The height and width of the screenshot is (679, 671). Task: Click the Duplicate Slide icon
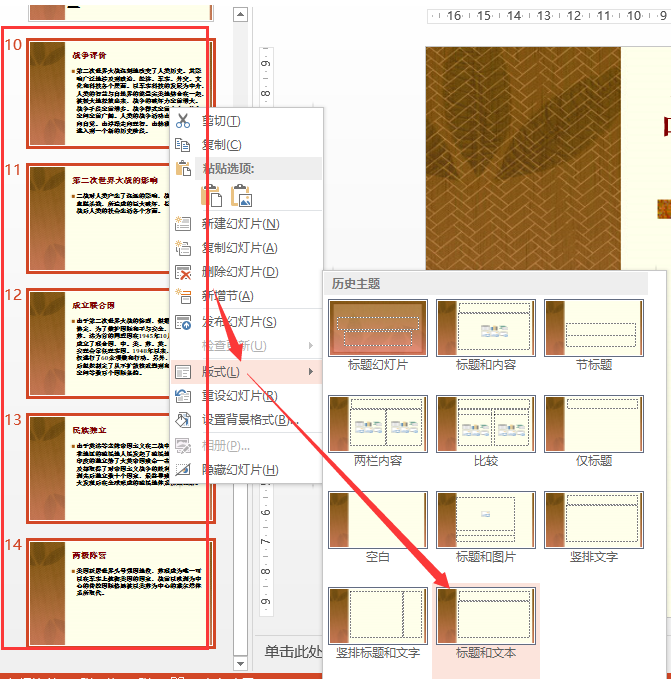point(183,248)
